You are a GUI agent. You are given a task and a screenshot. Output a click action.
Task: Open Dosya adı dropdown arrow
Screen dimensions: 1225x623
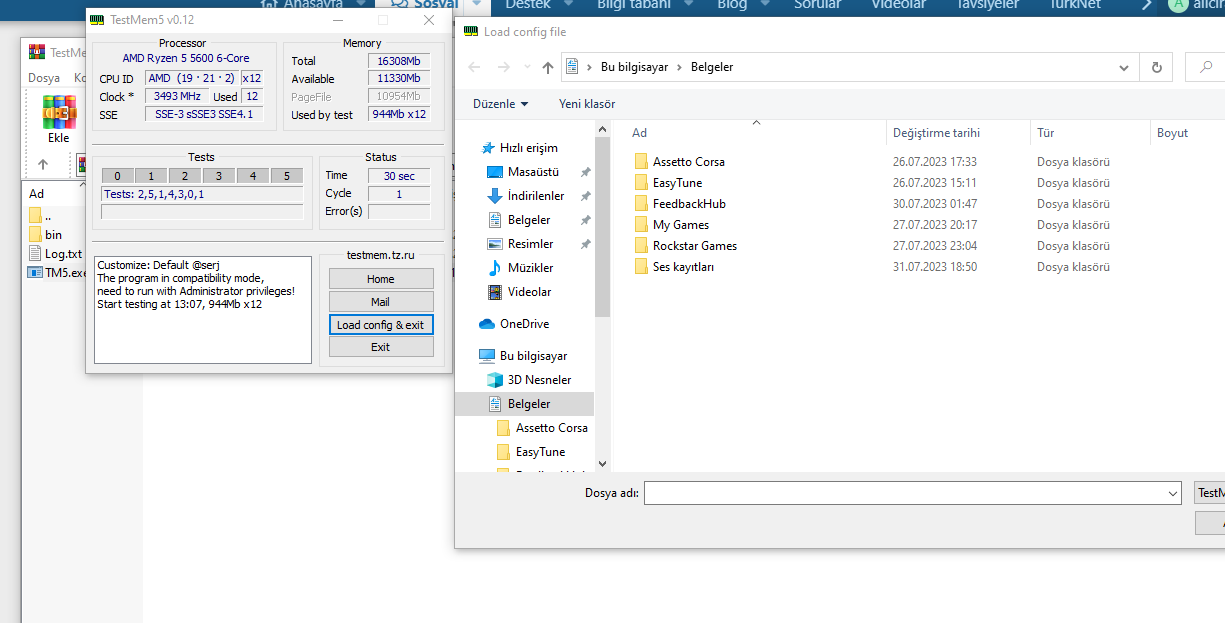(1173, 493)
